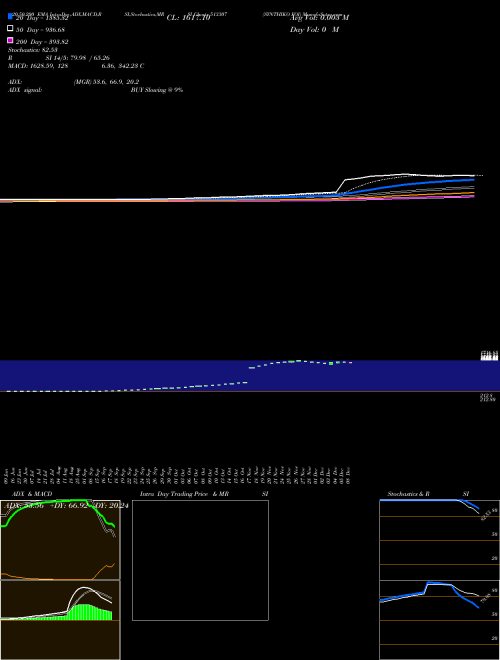Open the ADX indicator chart with green line
500x660 pixels.
pos(60,540)
